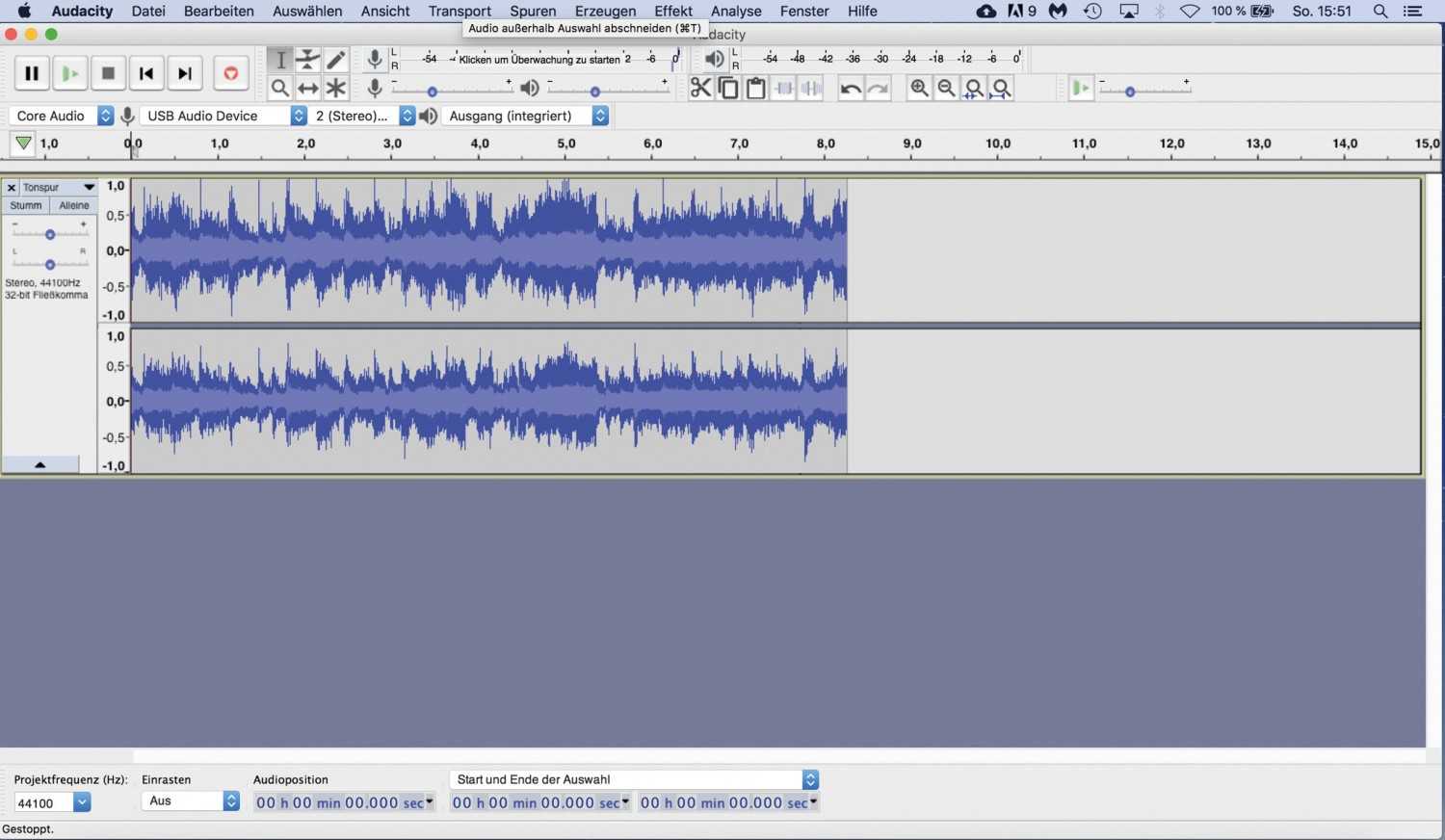1445x840 pixels.
Task: Redo the last undone action
Action: pos(879,89)
